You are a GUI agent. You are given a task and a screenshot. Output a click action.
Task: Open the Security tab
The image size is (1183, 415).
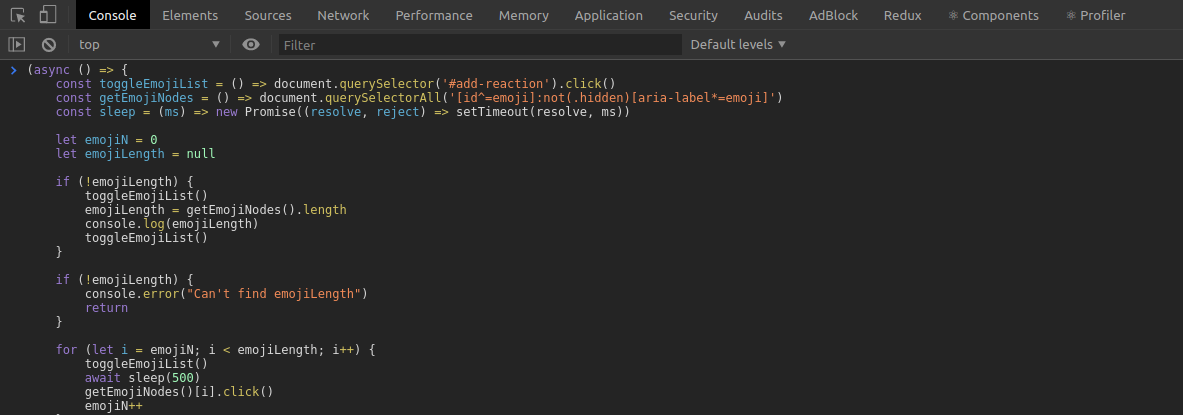[693, 15]
